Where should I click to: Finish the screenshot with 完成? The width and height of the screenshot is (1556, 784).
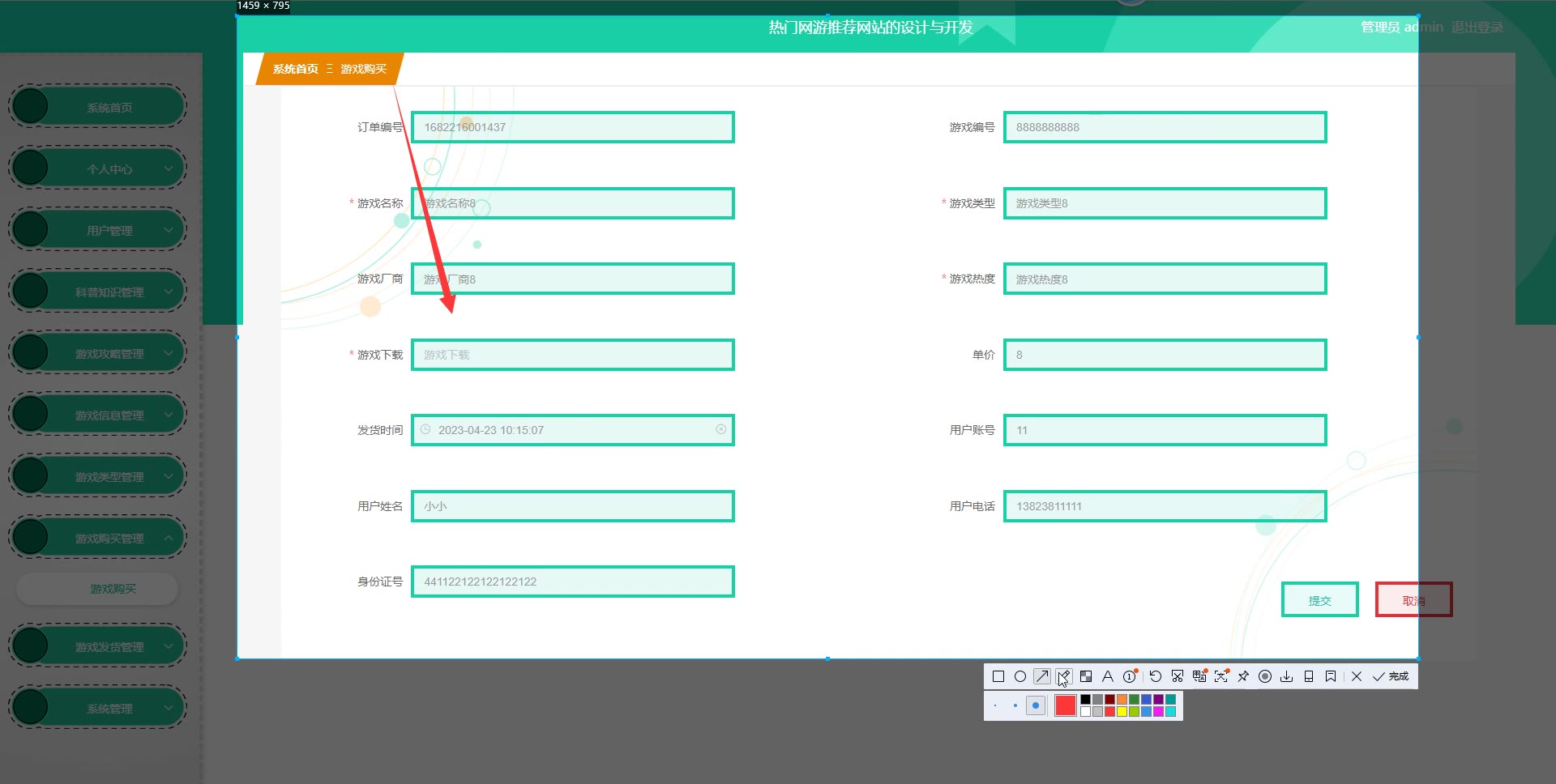(x=1391, y=676)
